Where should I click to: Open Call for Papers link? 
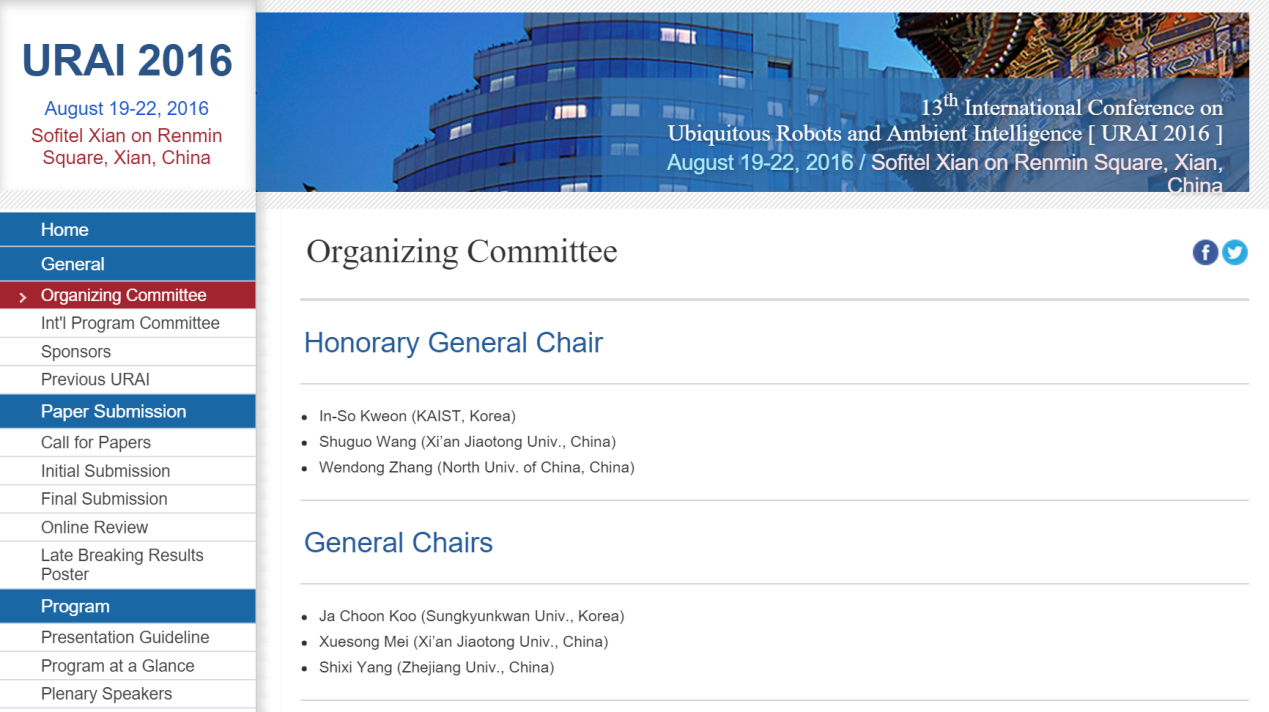[96, 442]
